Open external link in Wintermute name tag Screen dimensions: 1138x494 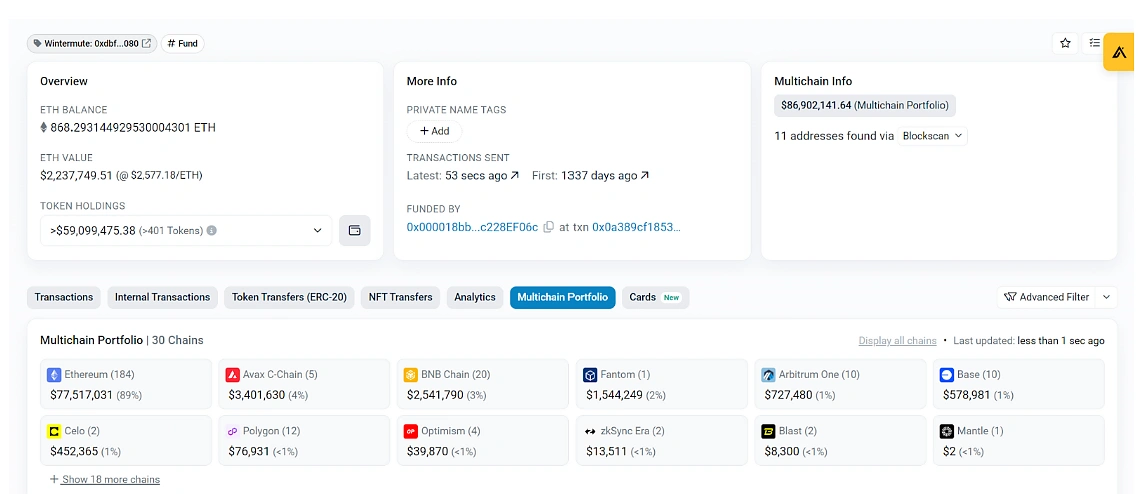146,44
